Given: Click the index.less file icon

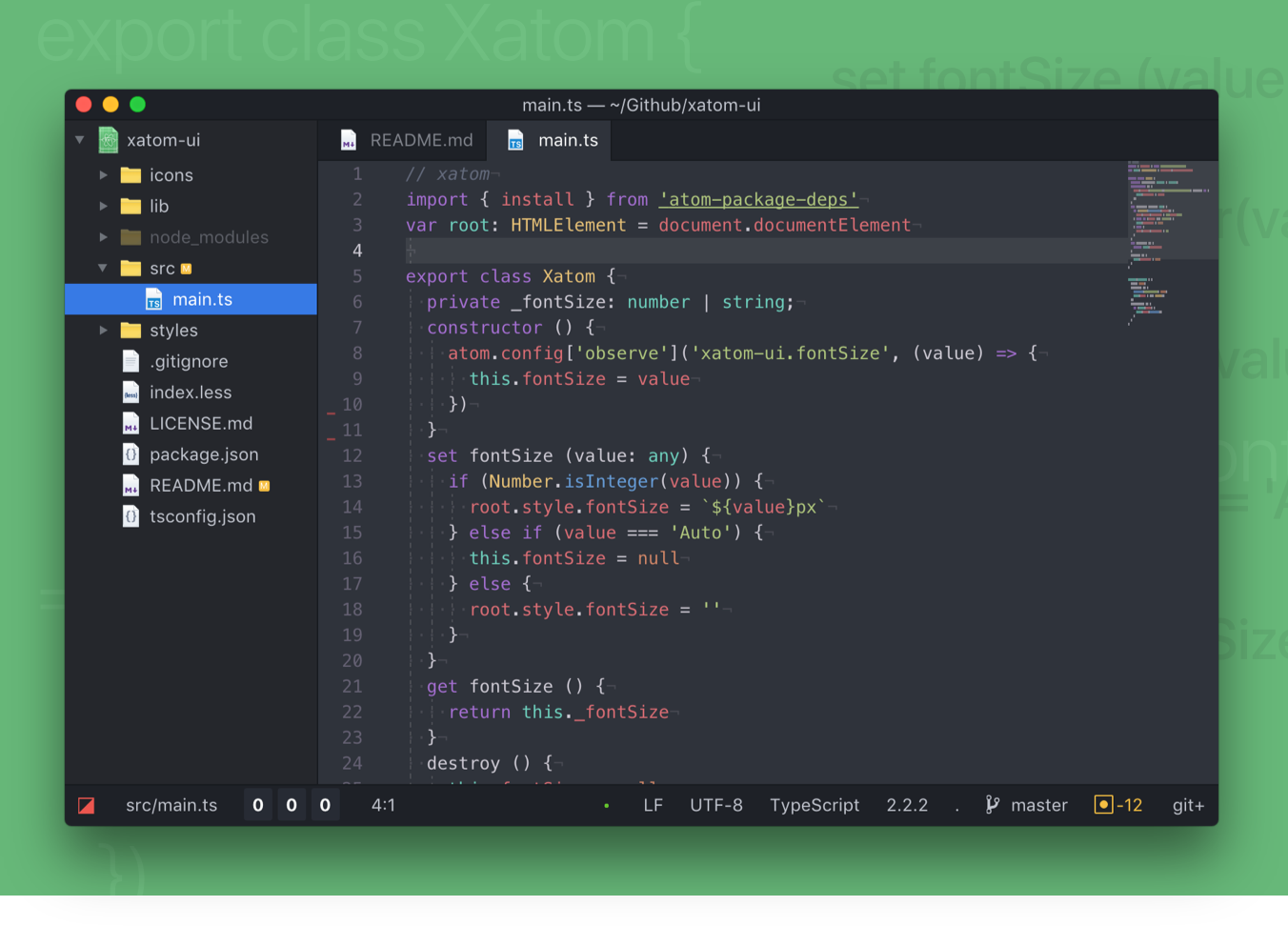Looking at the screenshot, I should click(131, 393).
